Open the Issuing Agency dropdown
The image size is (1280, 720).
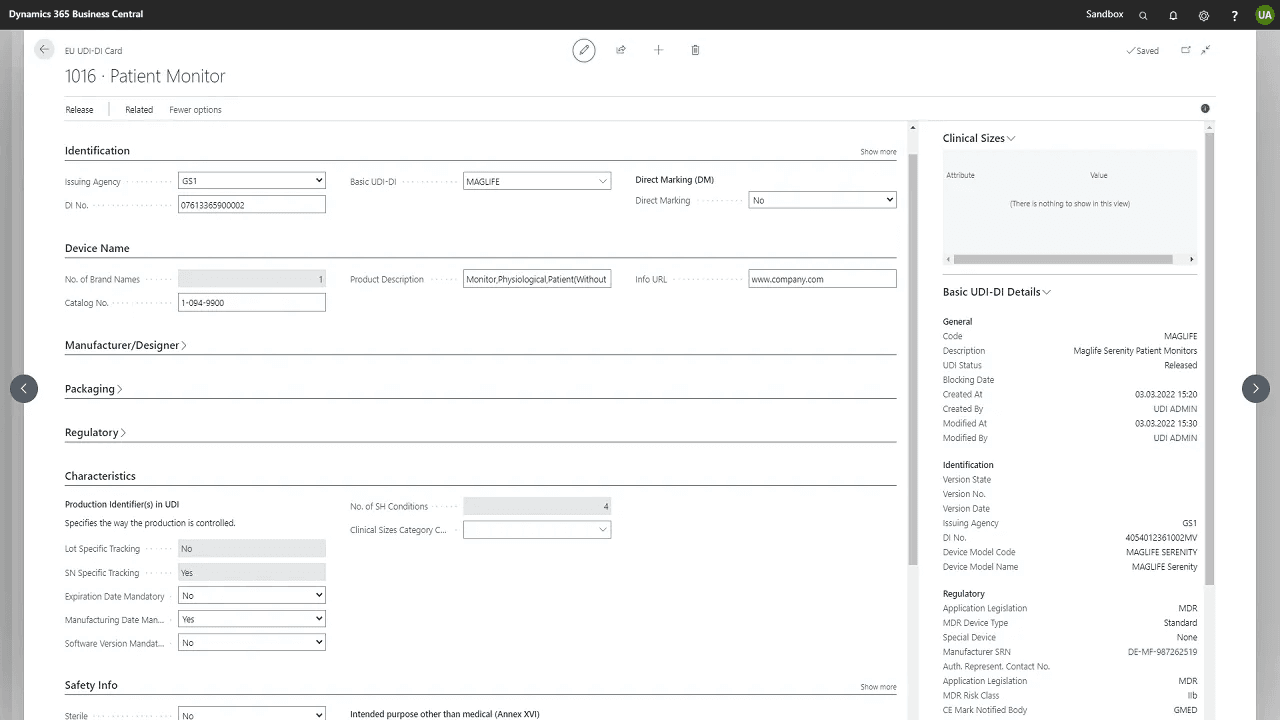coord(252,181)
